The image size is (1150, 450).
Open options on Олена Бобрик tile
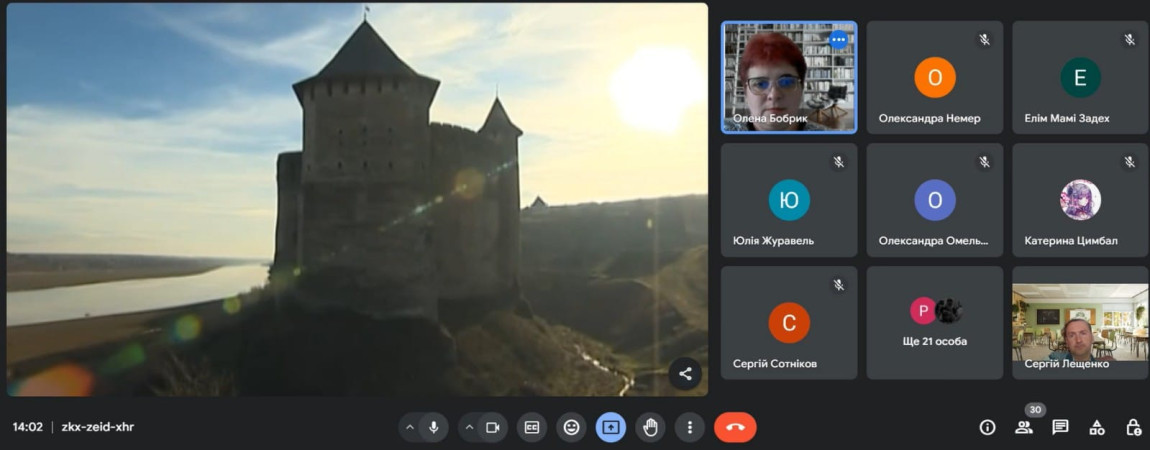838,40
